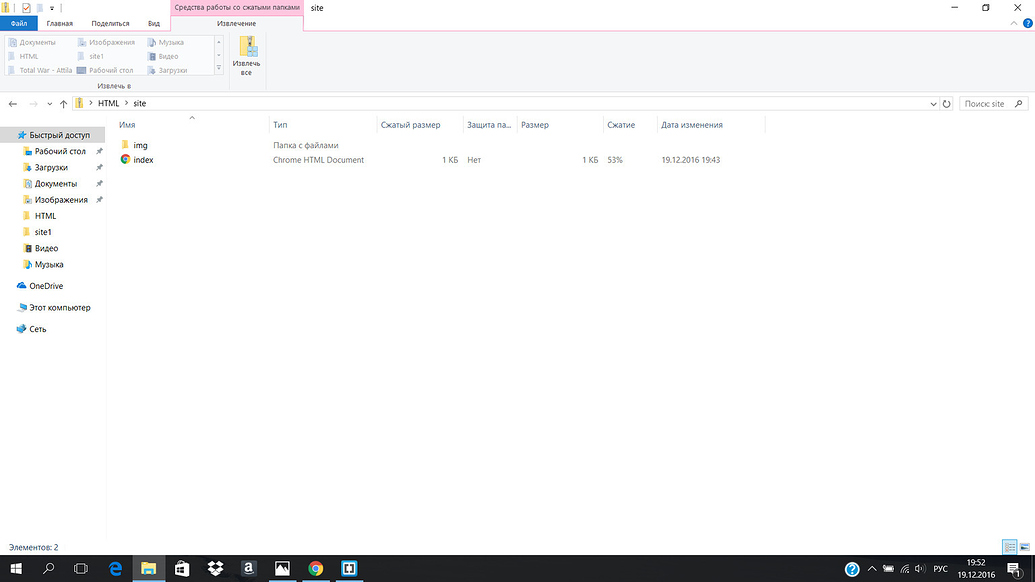Click HTML in the address bar path
This screenshot has height=582, width=1035.
[108, 104]
